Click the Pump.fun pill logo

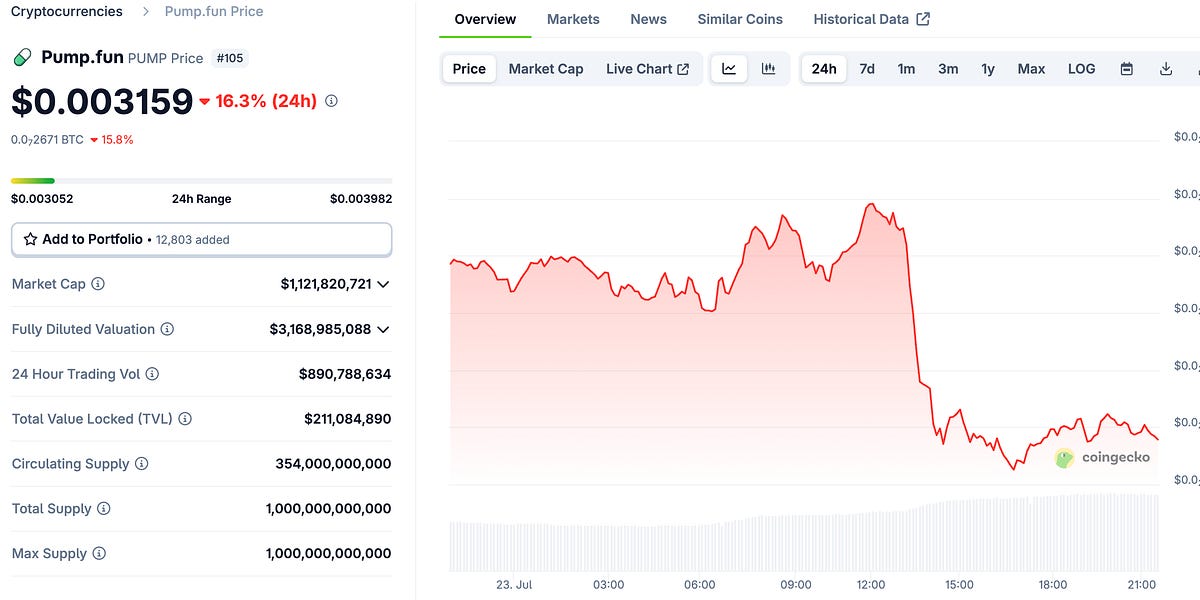pos(21,58)
